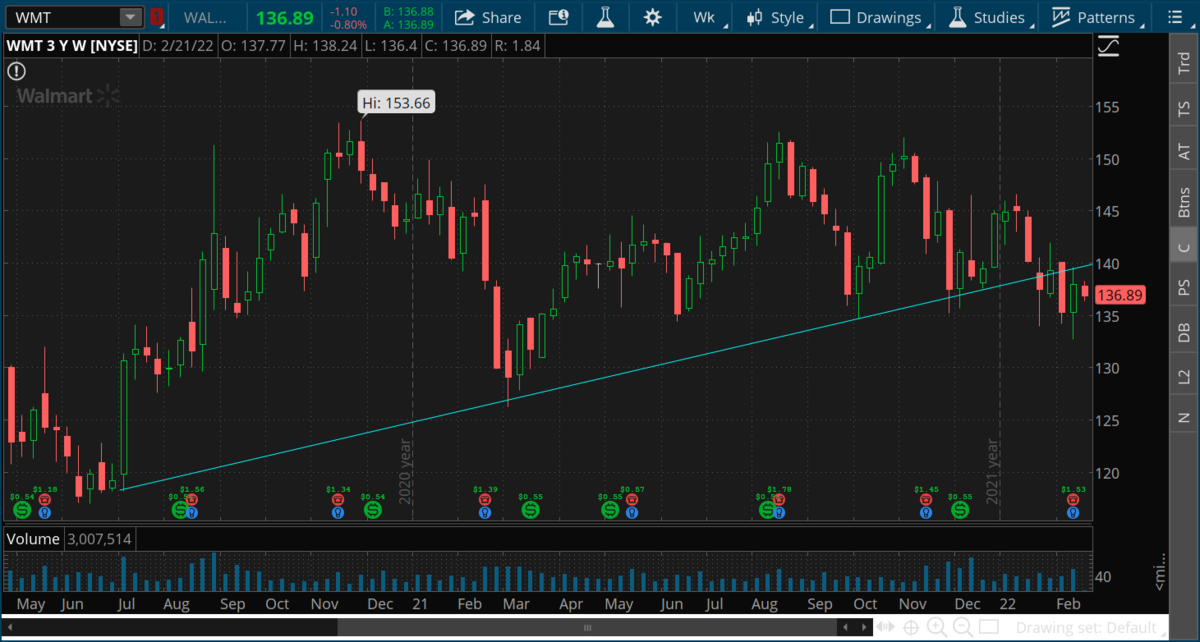Click the Share button

pyautogui.click(x=488, y=17)
